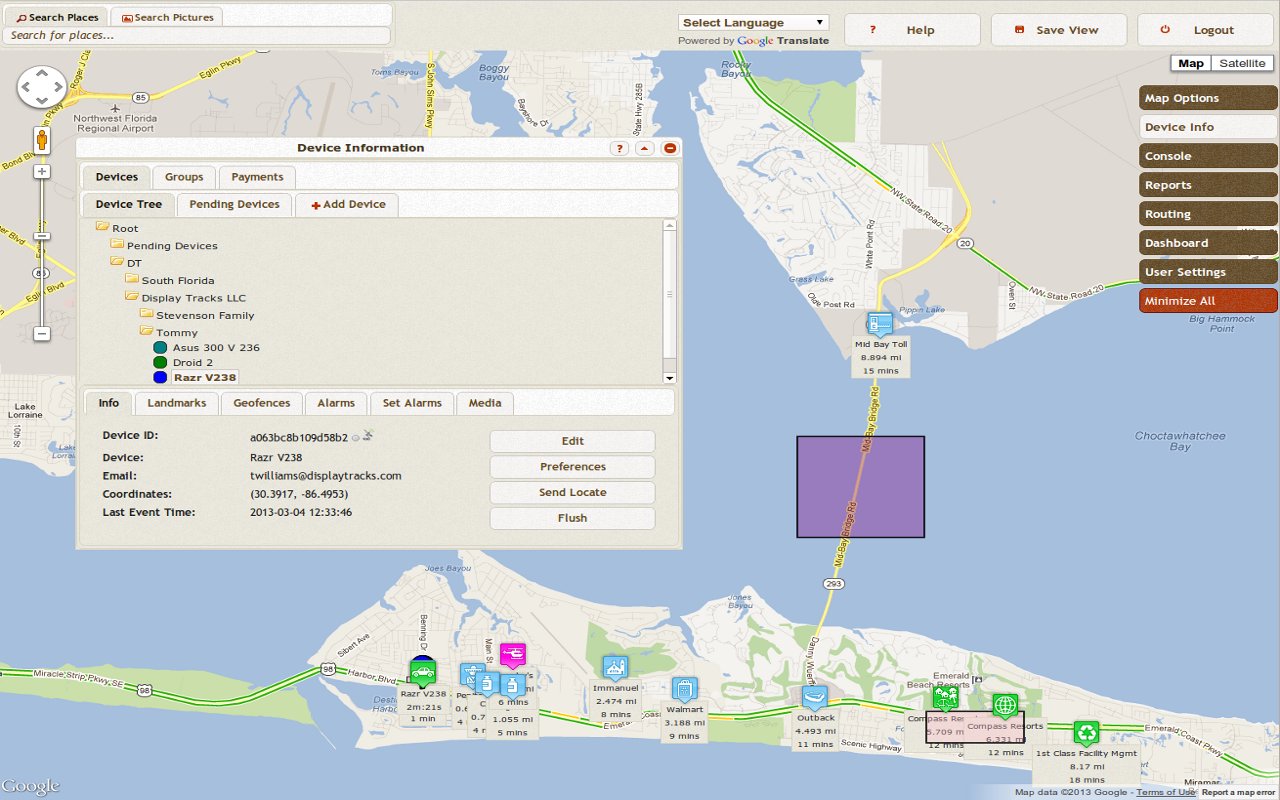Collapse the Display Tracks LLC folder
The height and width of the screenshot is (800, 1280).
click(132, 297)
